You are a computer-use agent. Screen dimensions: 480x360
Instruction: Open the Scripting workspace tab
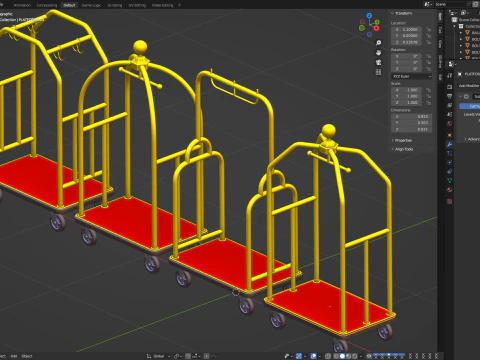tap(115, 5)
